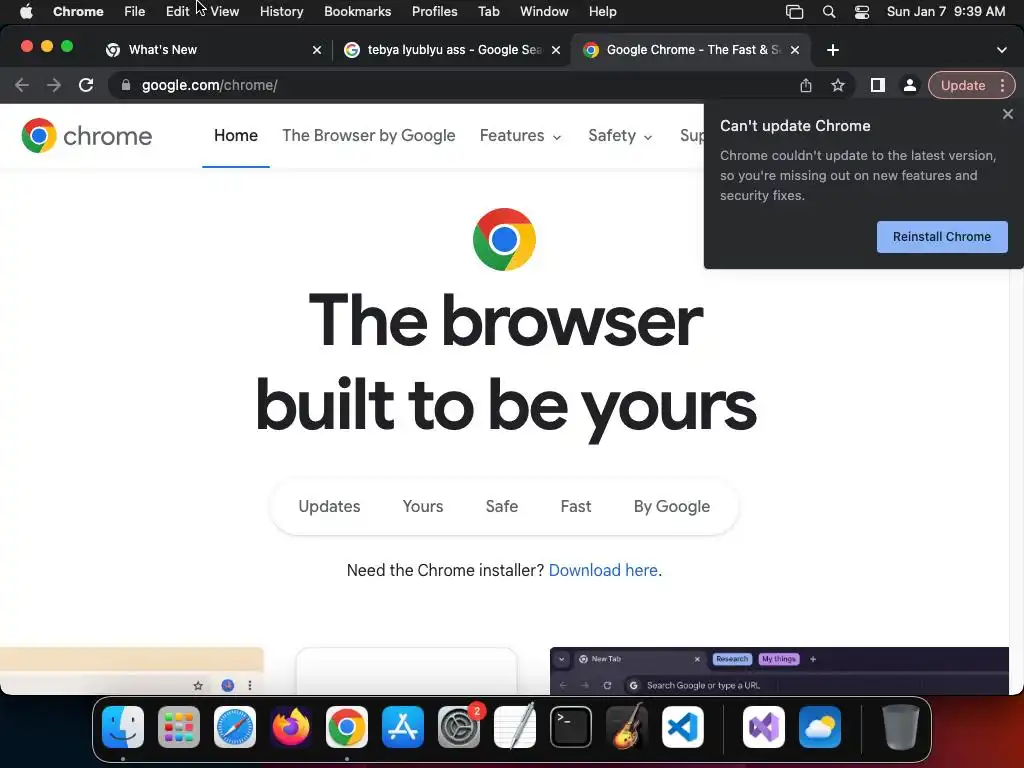Launch Safari from the Dock

click(234, 727)
